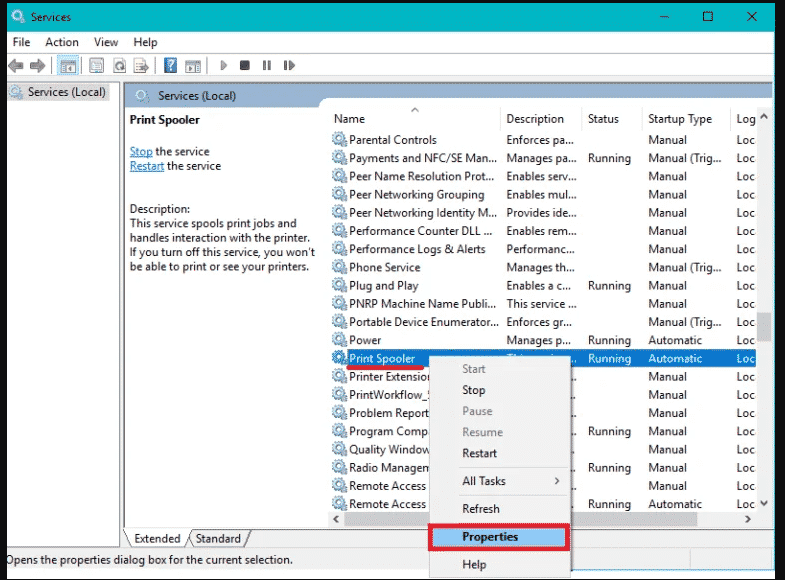Viewport: 785px width, 580px height.
Task: Select the Peer Networking Grouping service
Action: coord(543,194)
